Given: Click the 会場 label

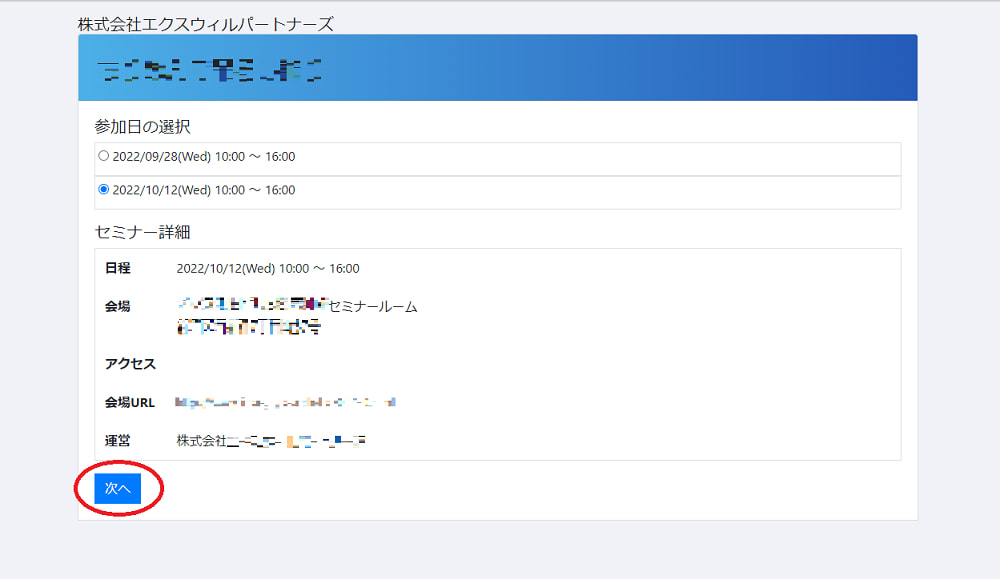Looking at the screenshot, I should coord(117,307).
